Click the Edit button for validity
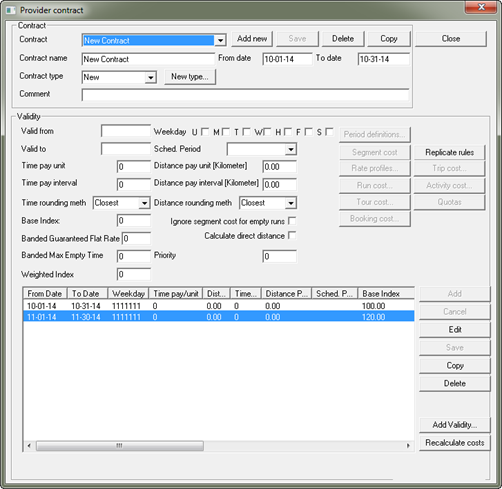 point(455,330)
